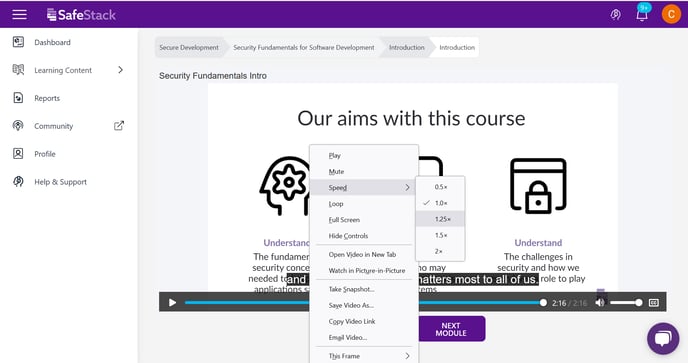Mute video using the speaker icon
This screenshot has width=688, height=363.
(600, 302)
